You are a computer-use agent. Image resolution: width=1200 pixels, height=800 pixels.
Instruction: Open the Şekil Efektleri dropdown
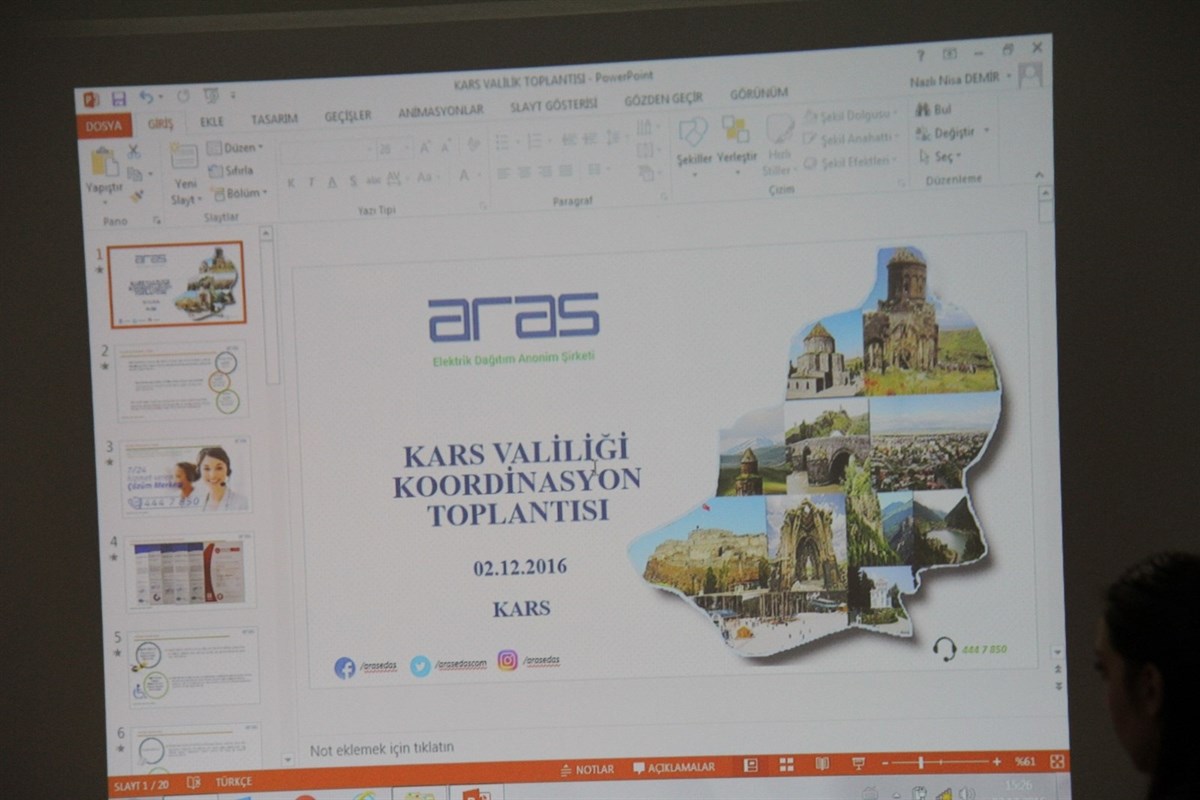[849, 161]
